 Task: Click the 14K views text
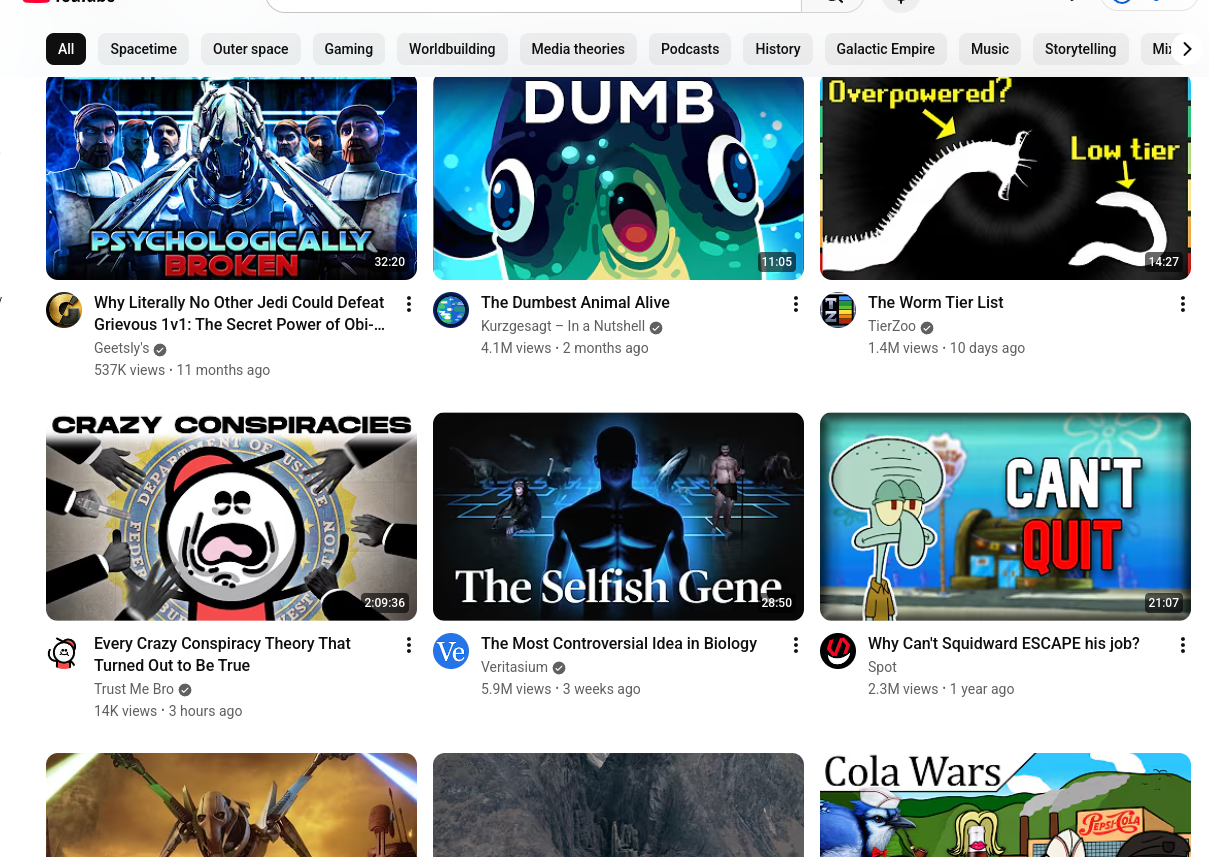(x=125, y=711)
